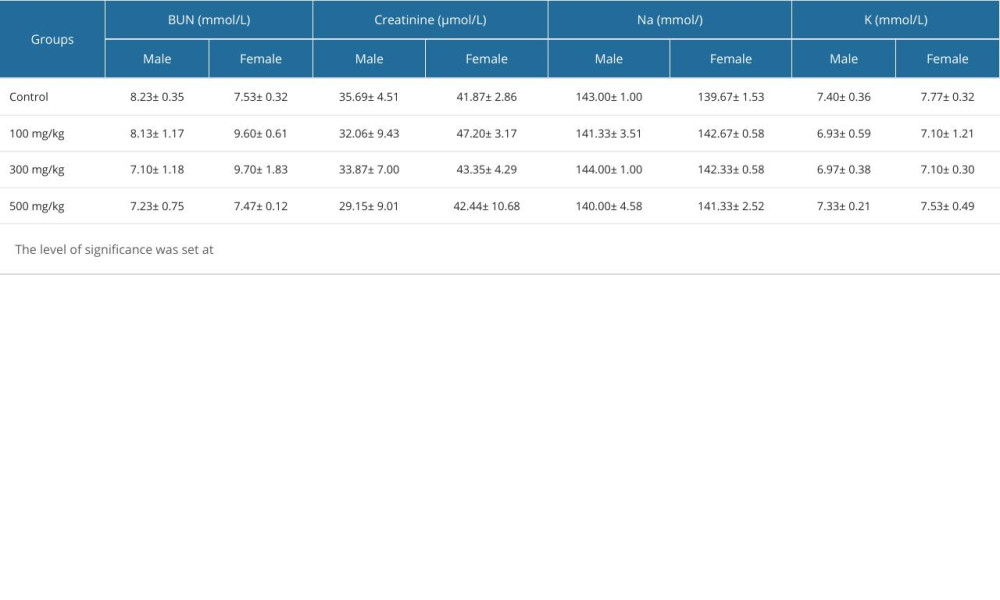Click the sodium value 144.00± 1.00
Image resolution: width=1000 pixels, height=600 pixels.
pos(608,169)
